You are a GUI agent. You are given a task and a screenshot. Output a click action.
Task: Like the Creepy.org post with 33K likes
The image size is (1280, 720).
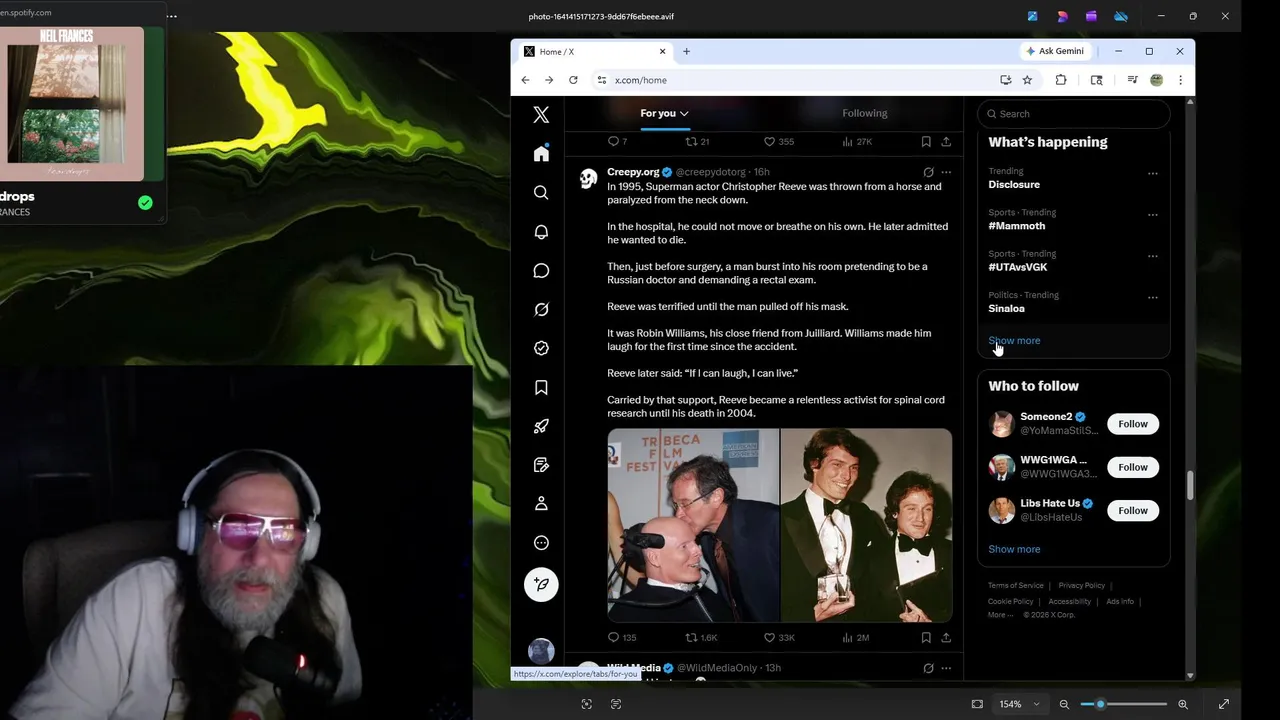(x=779, y=637)
